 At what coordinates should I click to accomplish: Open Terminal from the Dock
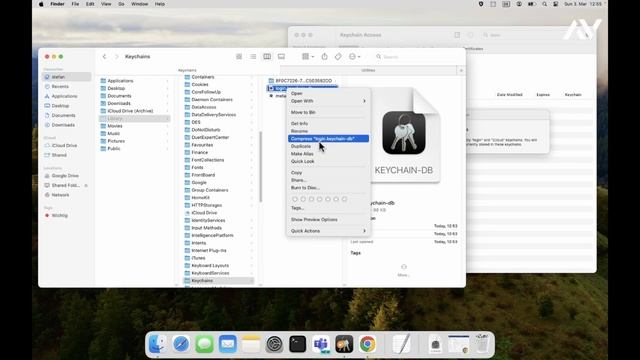click(x=298, y=344)
